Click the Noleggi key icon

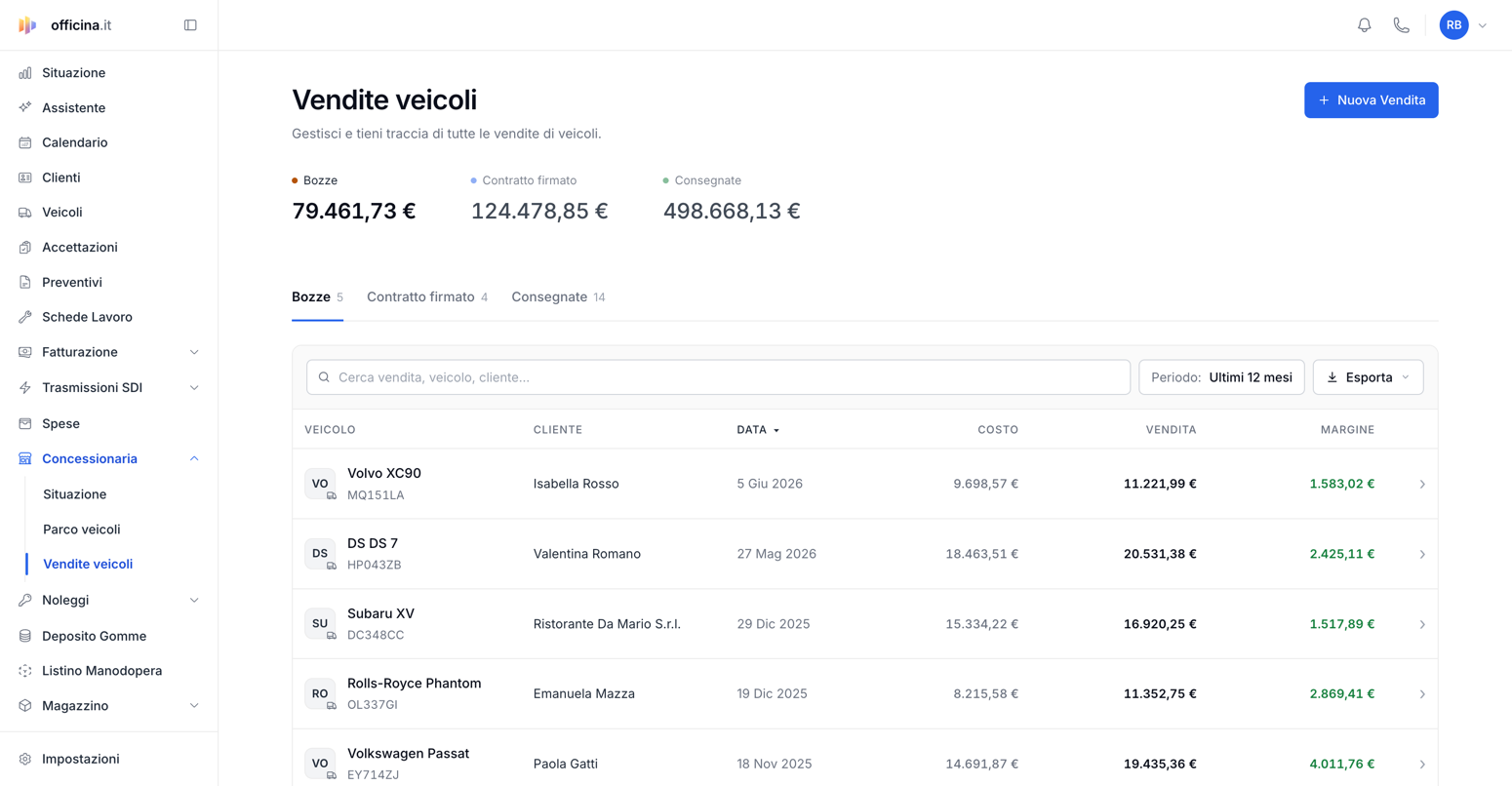tap(25, 600)
